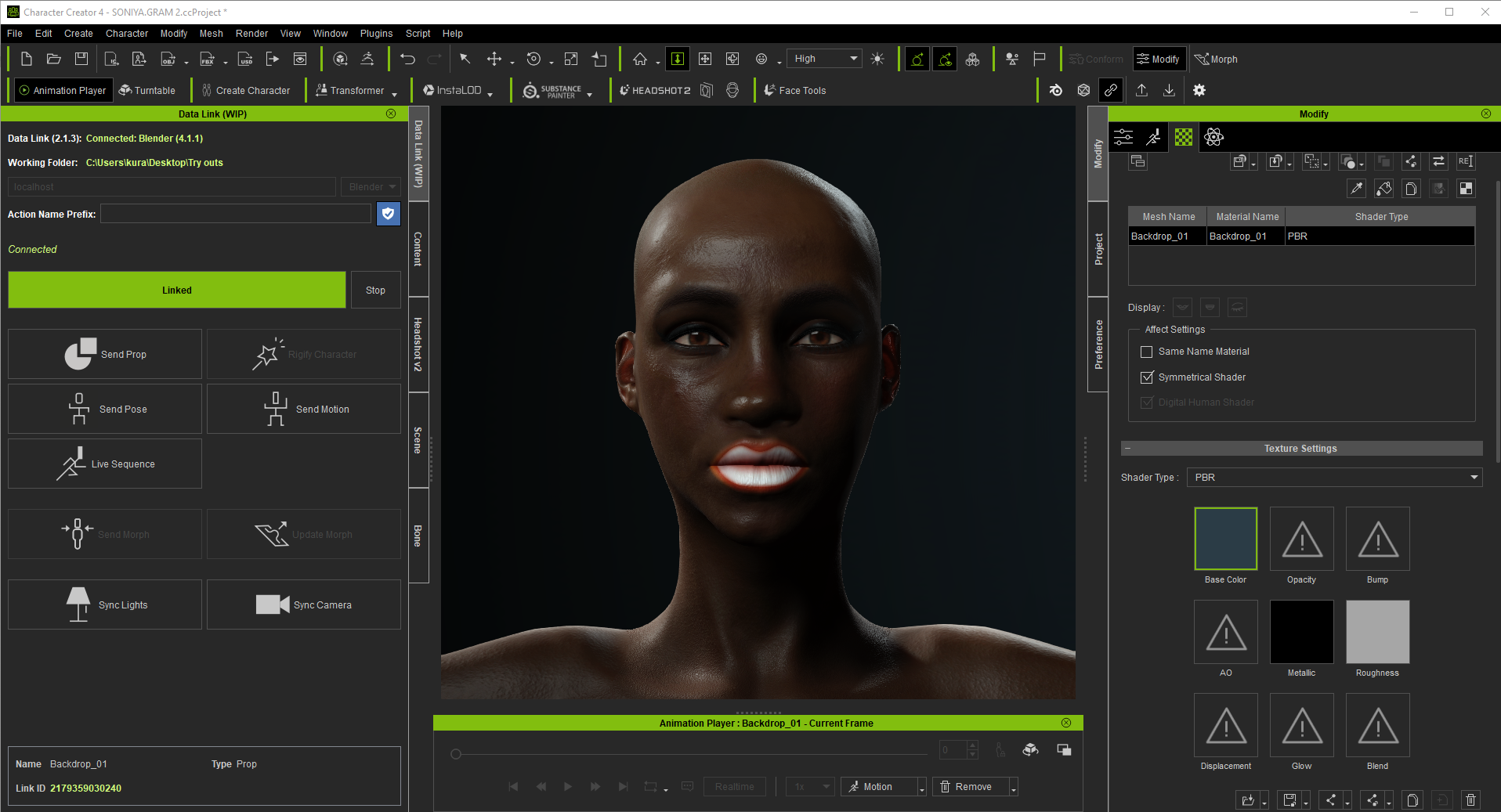The image size is (1501, 812).
Task: Open the Physics atom tab in Modify
Action: tap(1214, 137)
